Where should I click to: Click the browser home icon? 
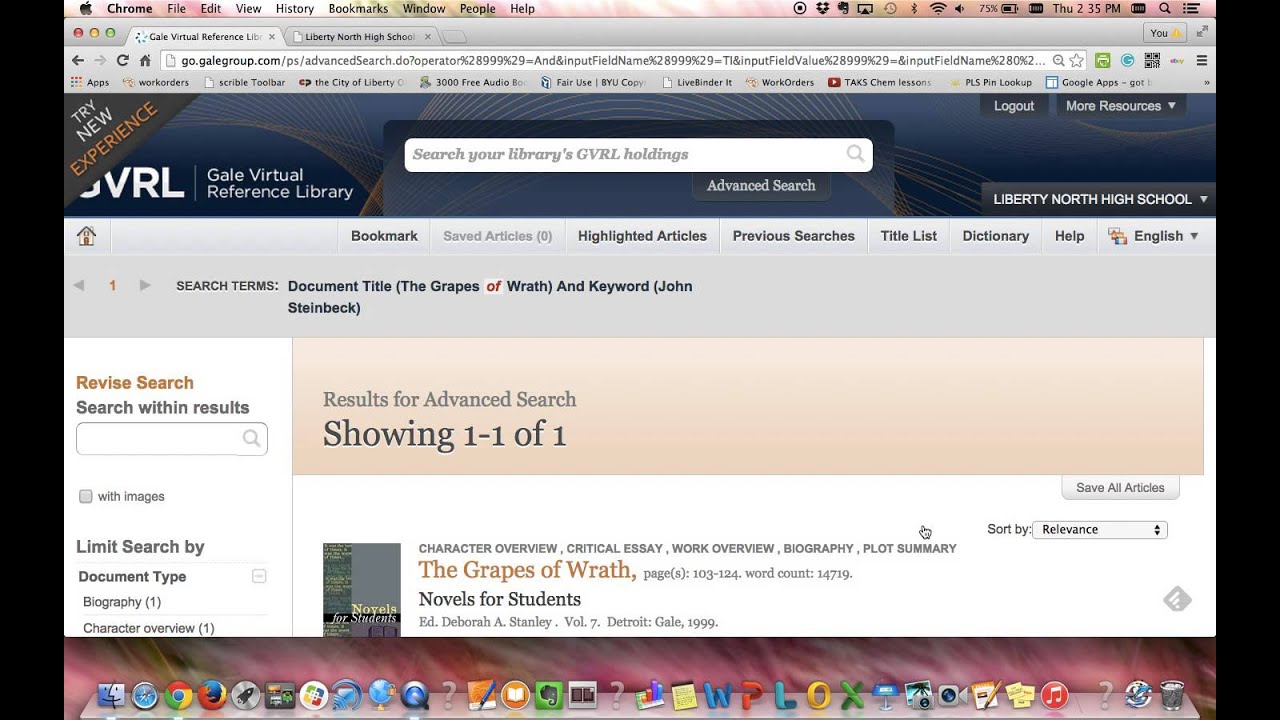[145, 60]
